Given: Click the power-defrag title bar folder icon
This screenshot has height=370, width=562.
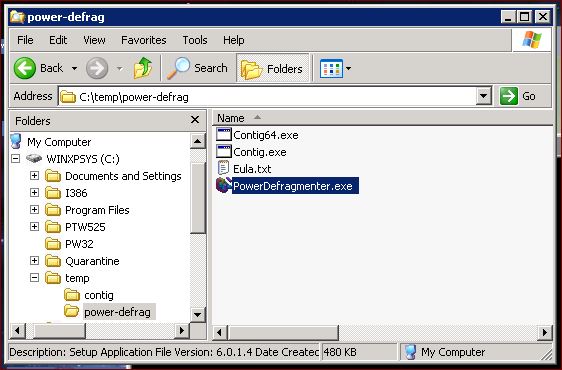Looking at the screenshot, I should click(x=17, y=16).
